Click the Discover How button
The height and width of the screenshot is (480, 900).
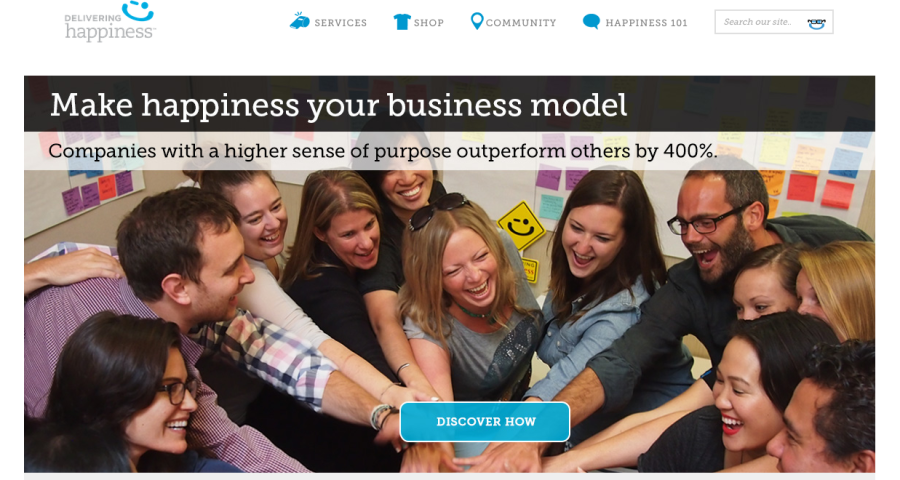point(485,421)
